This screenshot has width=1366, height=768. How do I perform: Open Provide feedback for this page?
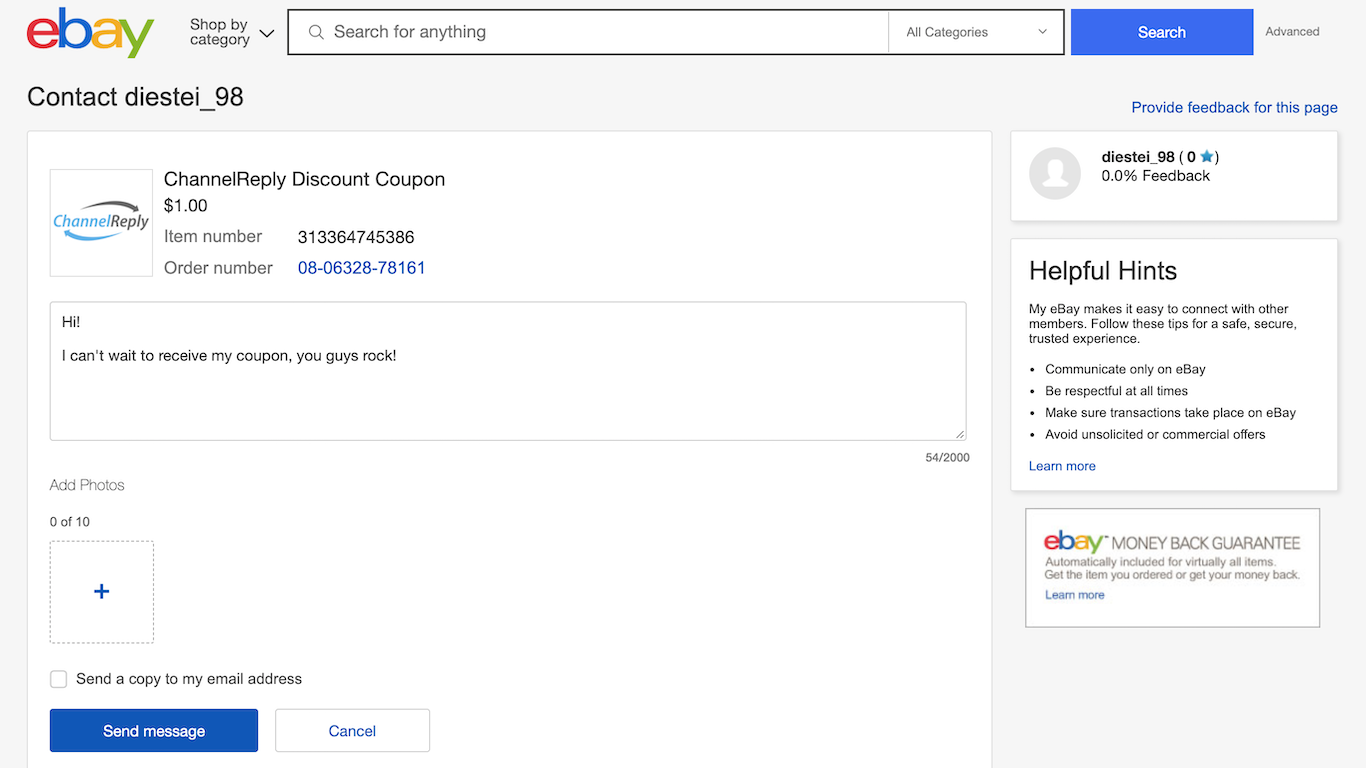(x=1234, y=107)
